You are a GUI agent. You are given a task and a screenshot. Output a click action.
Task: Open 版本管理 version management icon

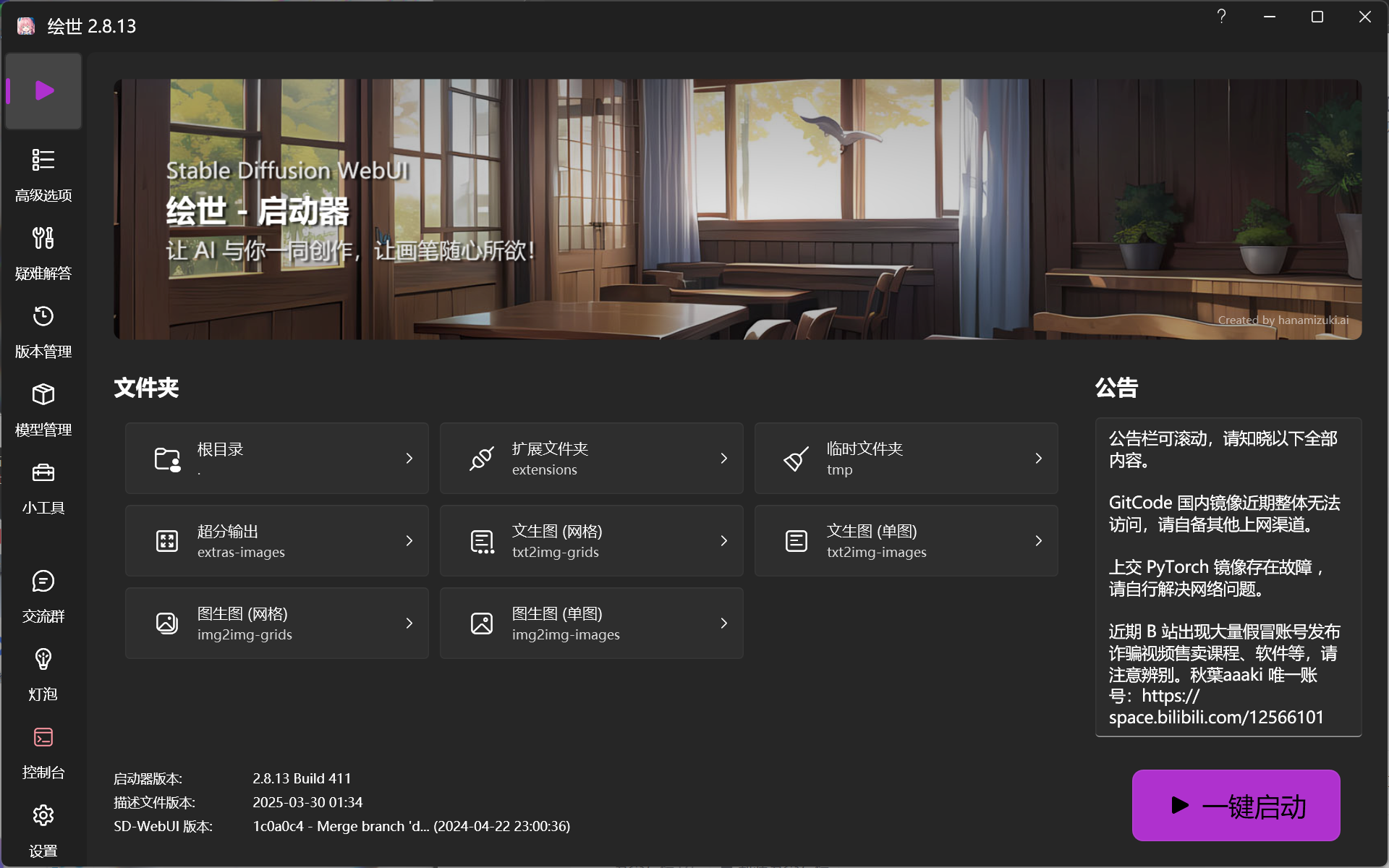click(43, 316)
